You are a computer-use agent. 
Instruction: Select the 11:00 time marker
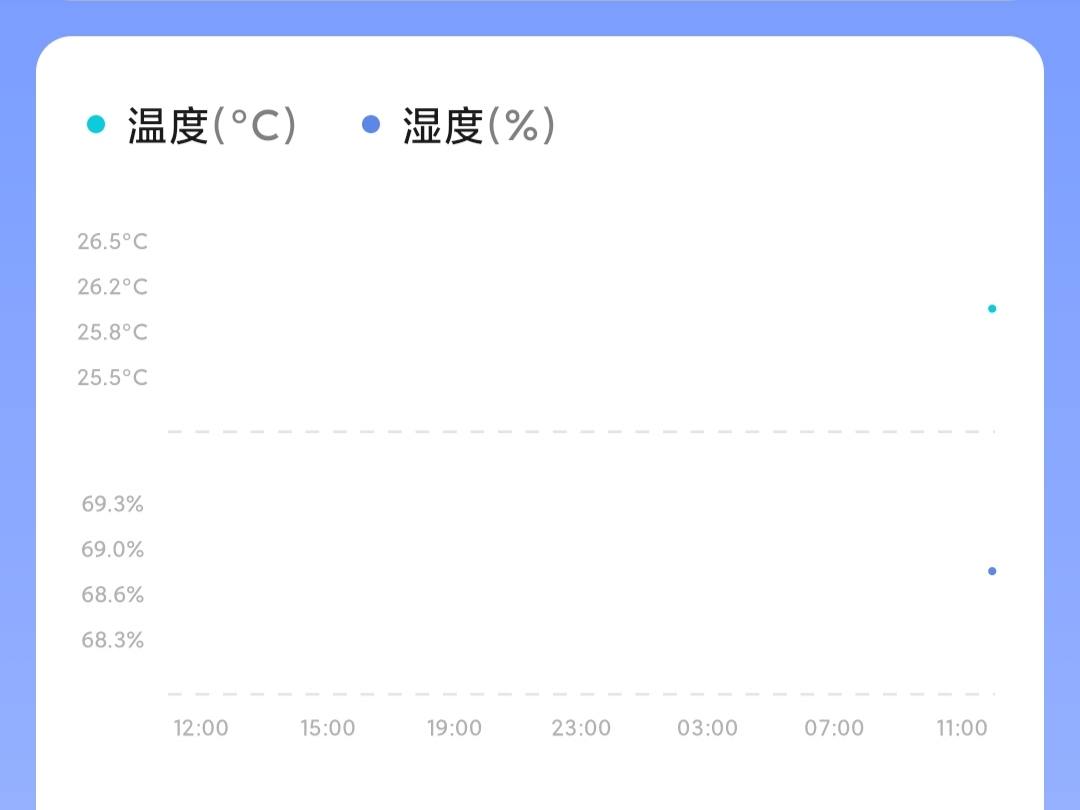(962, 728)
